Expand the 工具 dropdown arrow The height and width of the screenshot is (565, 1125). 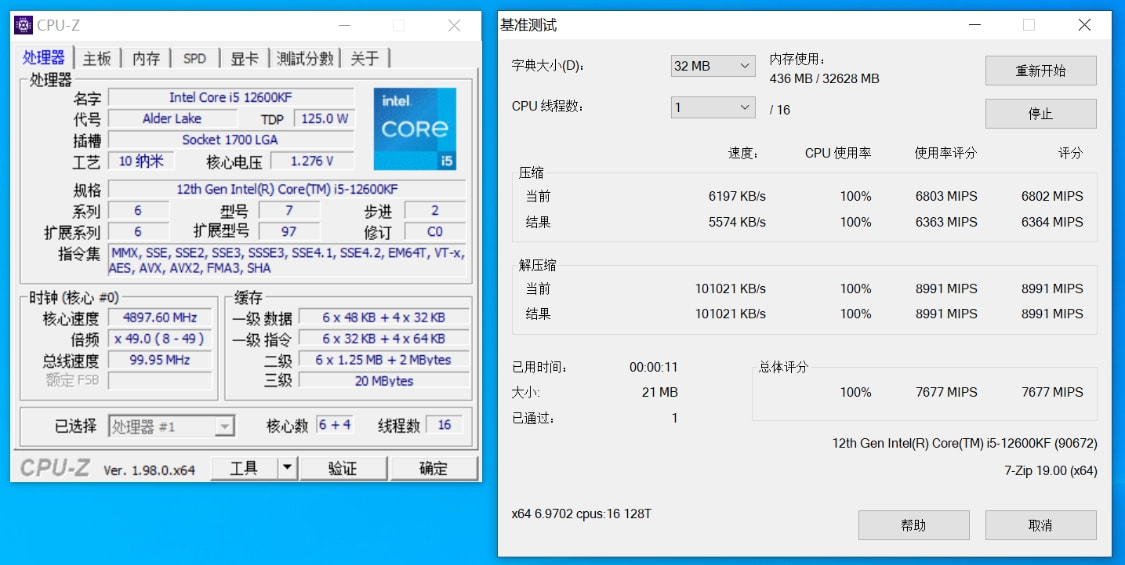pyautogui.click(x=287, y=468)
